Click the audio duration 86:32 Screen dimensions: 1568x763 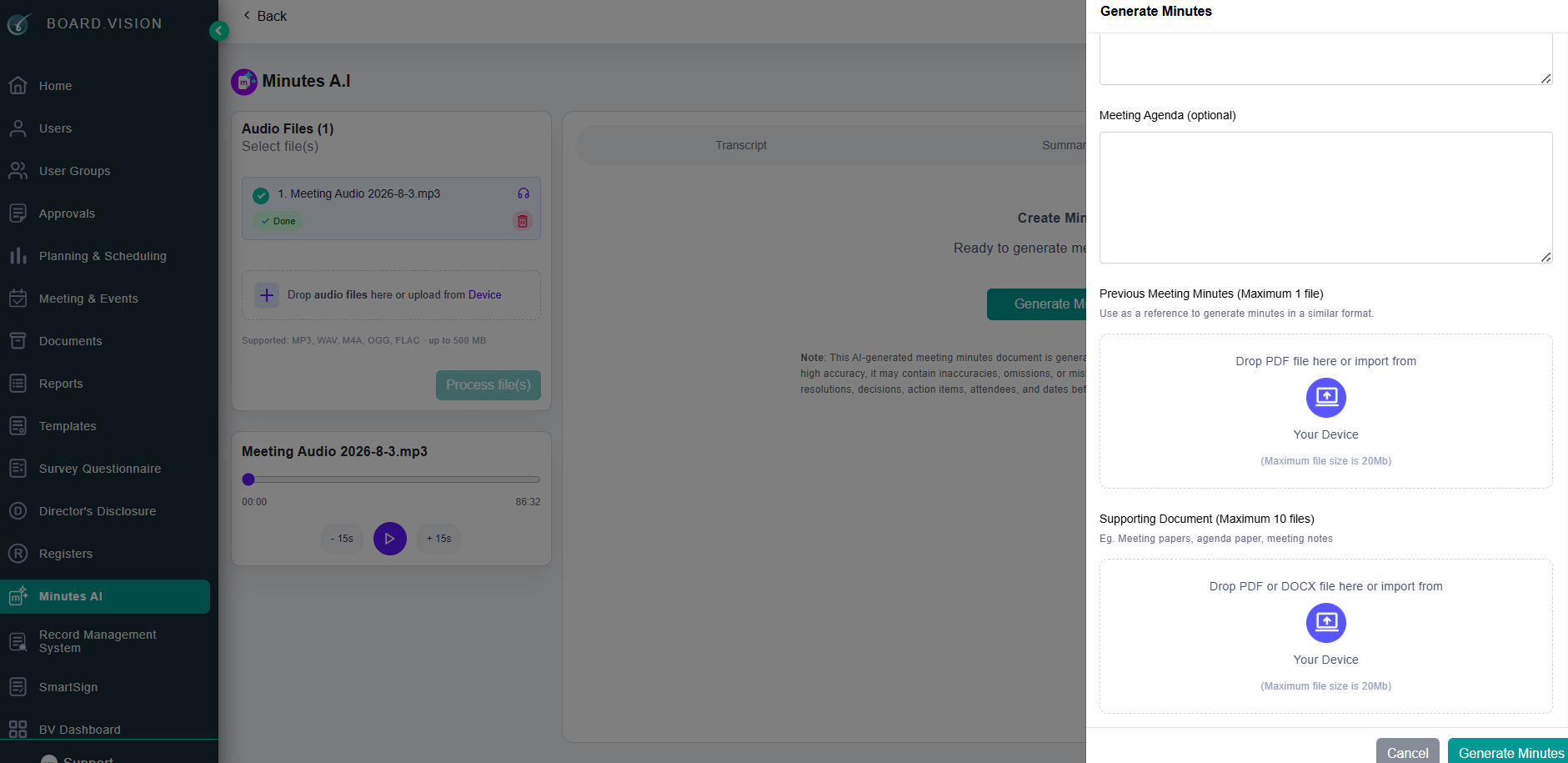pyautogui.click(x=528, y=502)
